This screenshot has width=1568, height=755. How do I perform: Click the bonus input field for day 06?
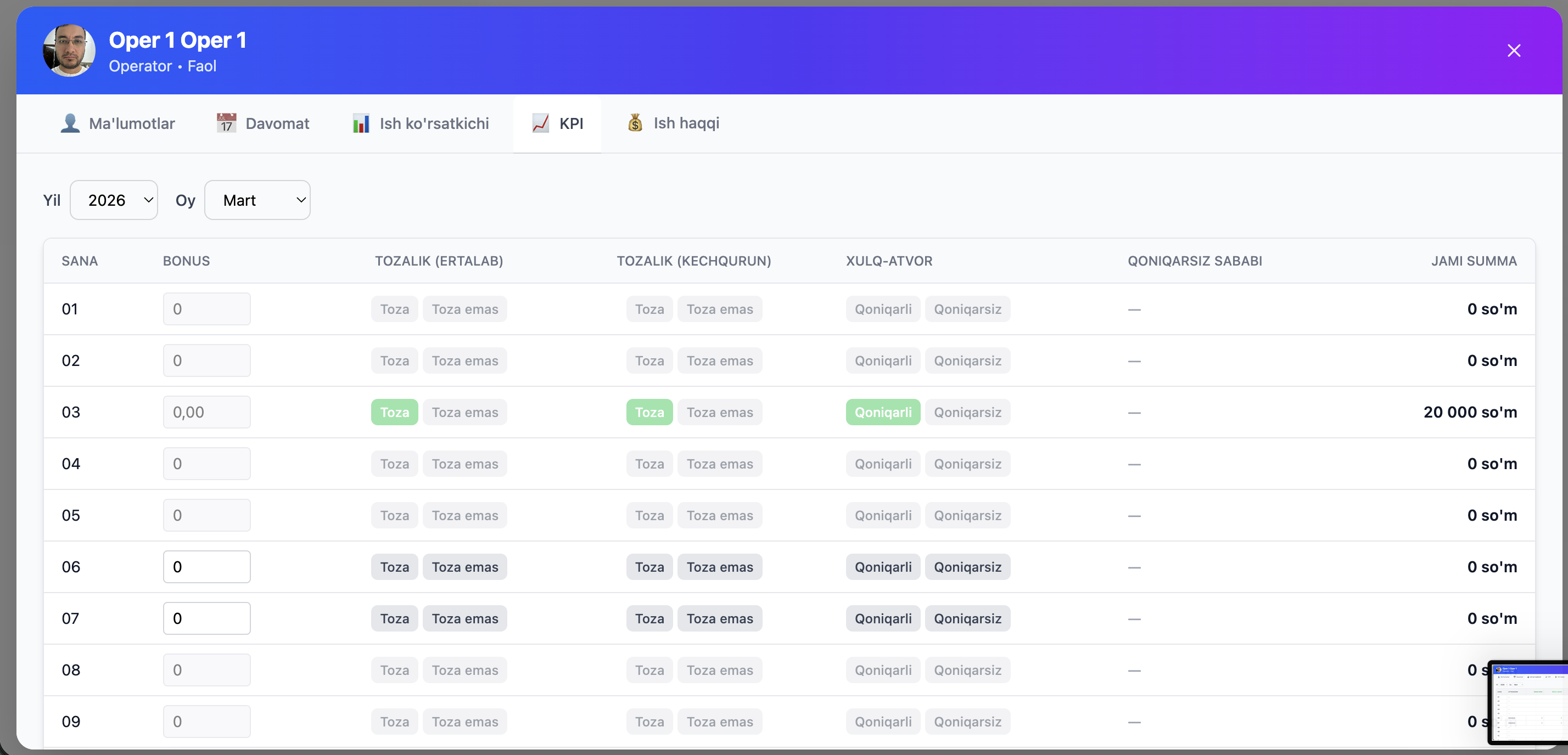tap(207, 567)
